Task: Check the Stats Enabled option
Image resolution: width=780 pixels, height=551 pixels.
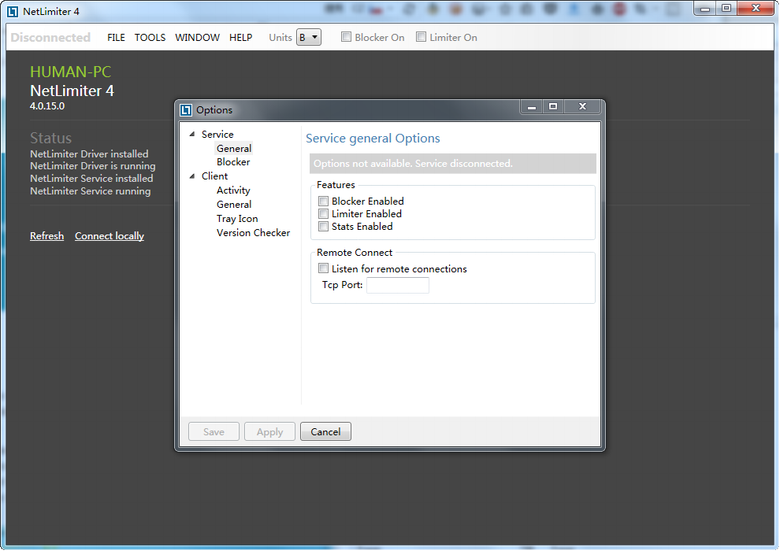Action: [323, 227]
